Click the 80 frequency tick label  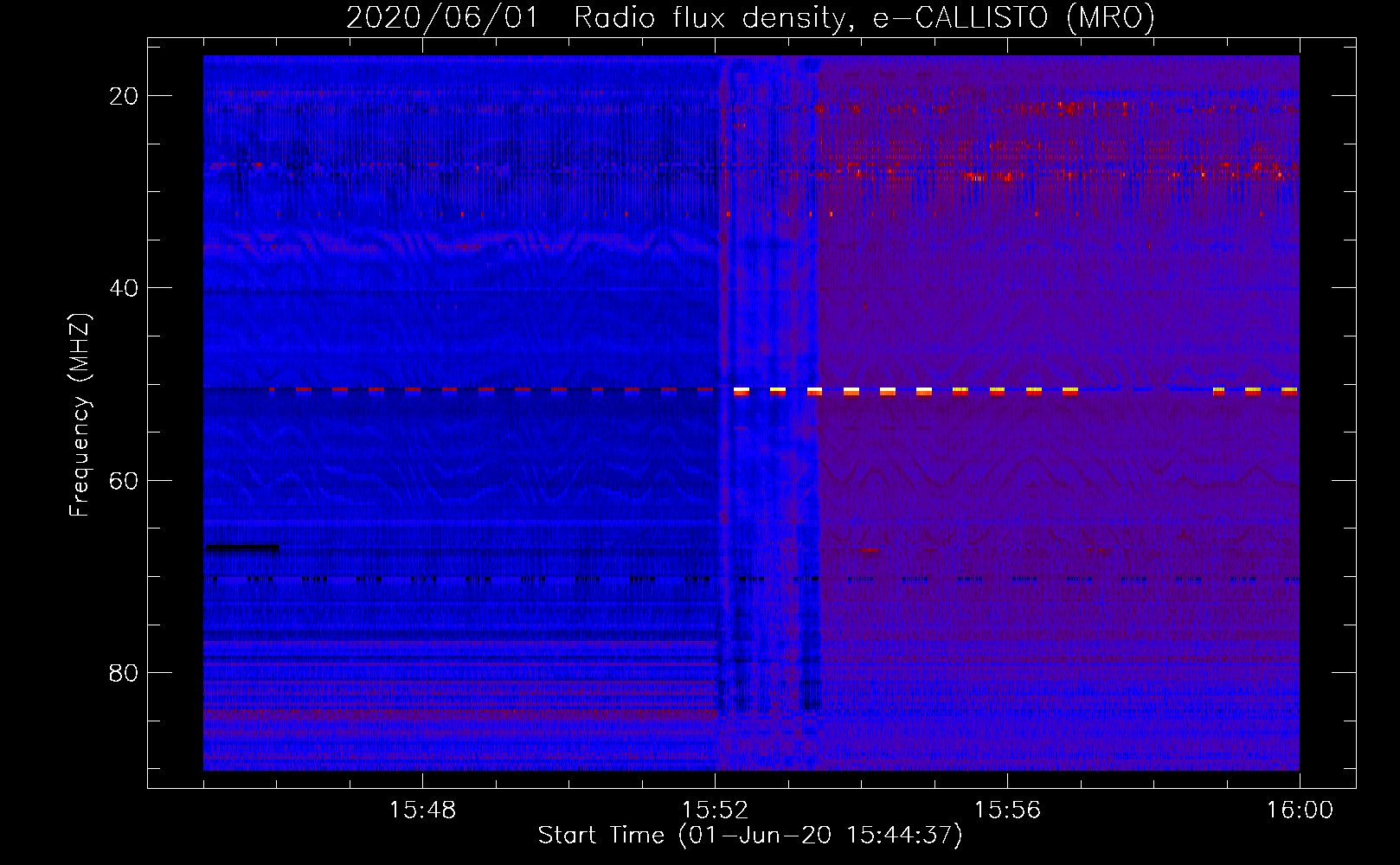tap(124, 672)
